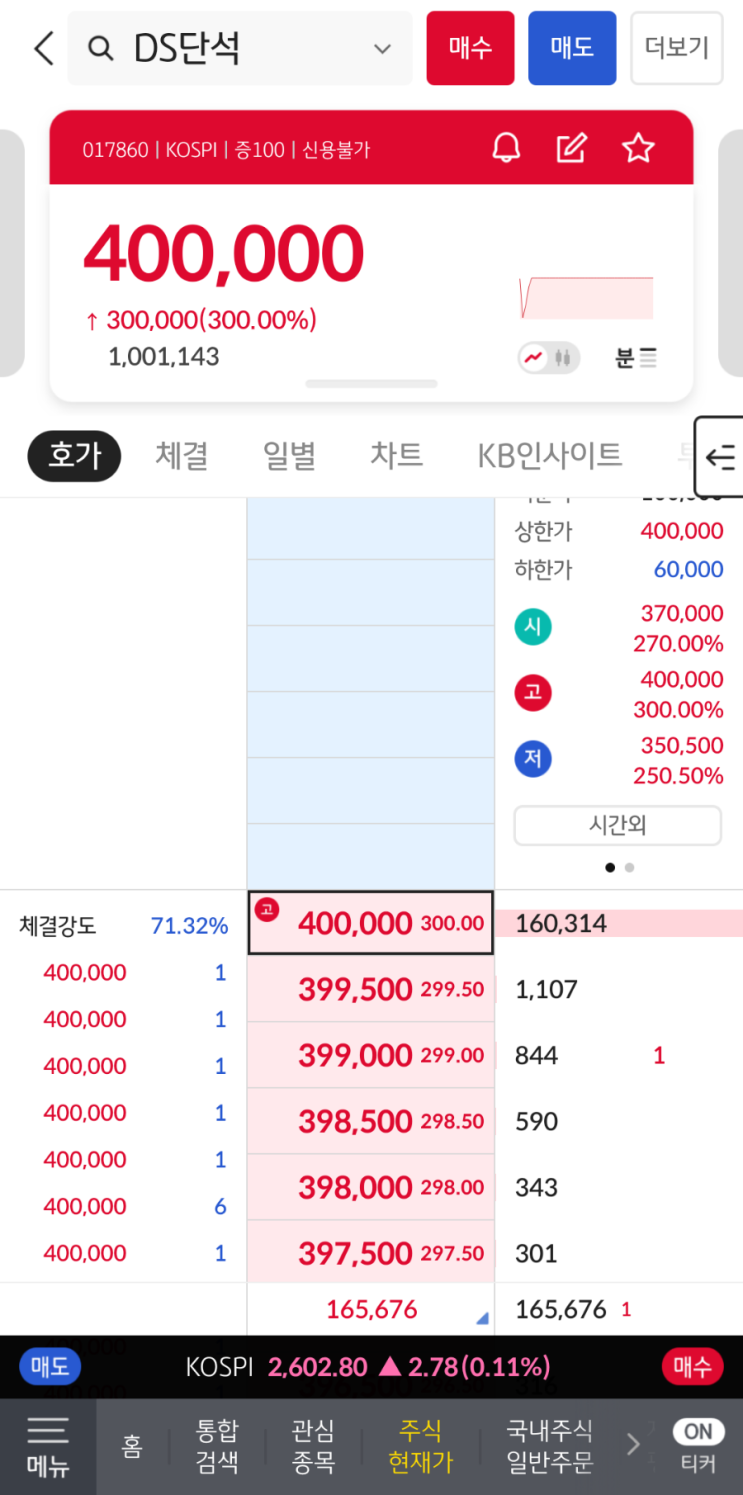The height and width of the screenshot is (1495, 743).
Task: Switch to the 체결 tab
Action: coord(182,456)
